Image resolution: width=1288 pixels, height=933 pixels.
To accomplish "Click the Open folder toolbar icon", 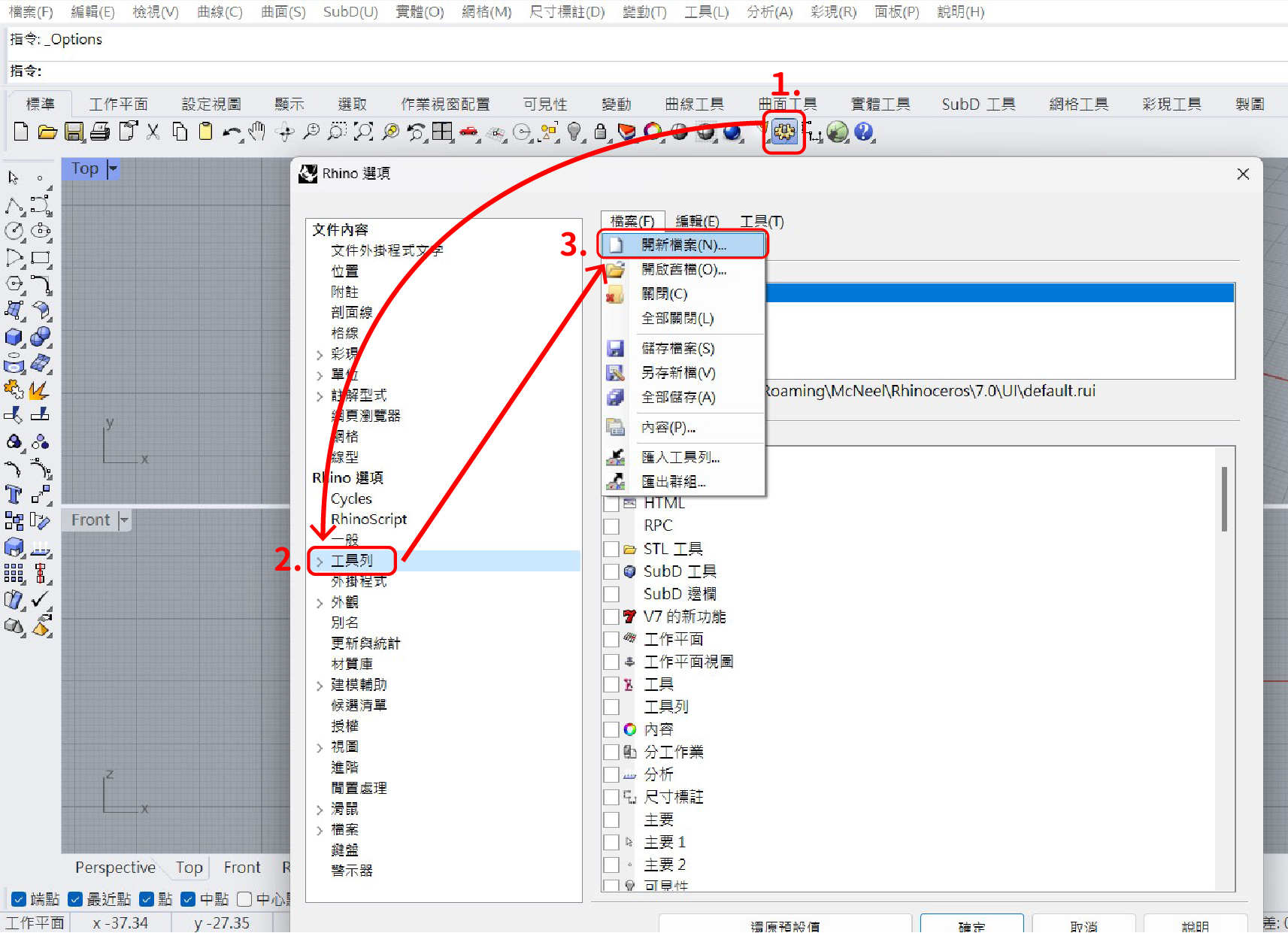I will [47, 132].
